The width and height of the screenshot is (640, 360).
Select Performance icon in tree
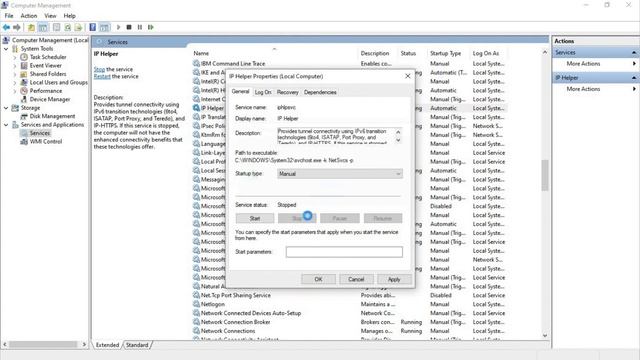click(24, 91)
